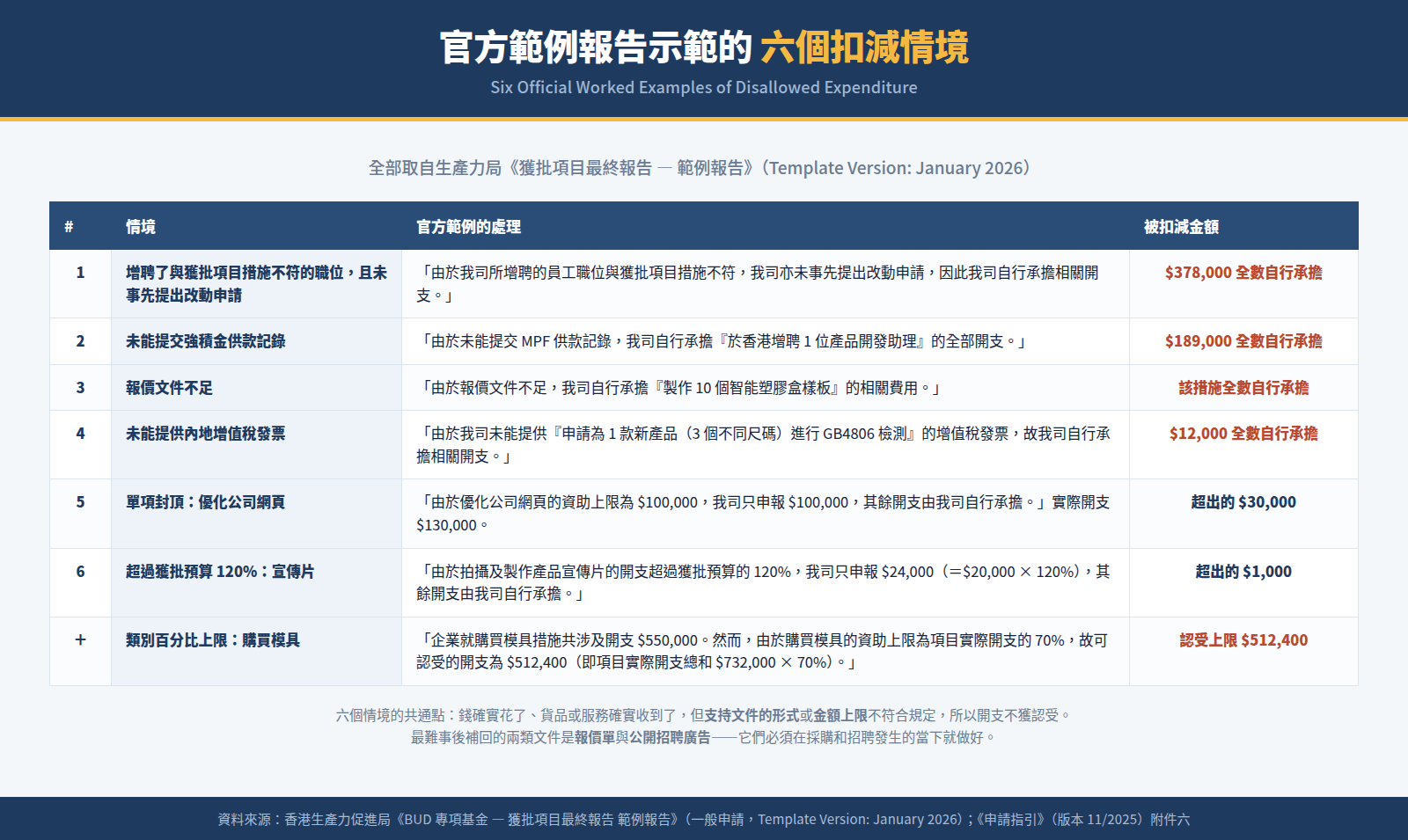This screenshot has height=840, width=1408.
Task: Click the note line starting 最難事後補回的兩類文件
Action: pos(704,738)
